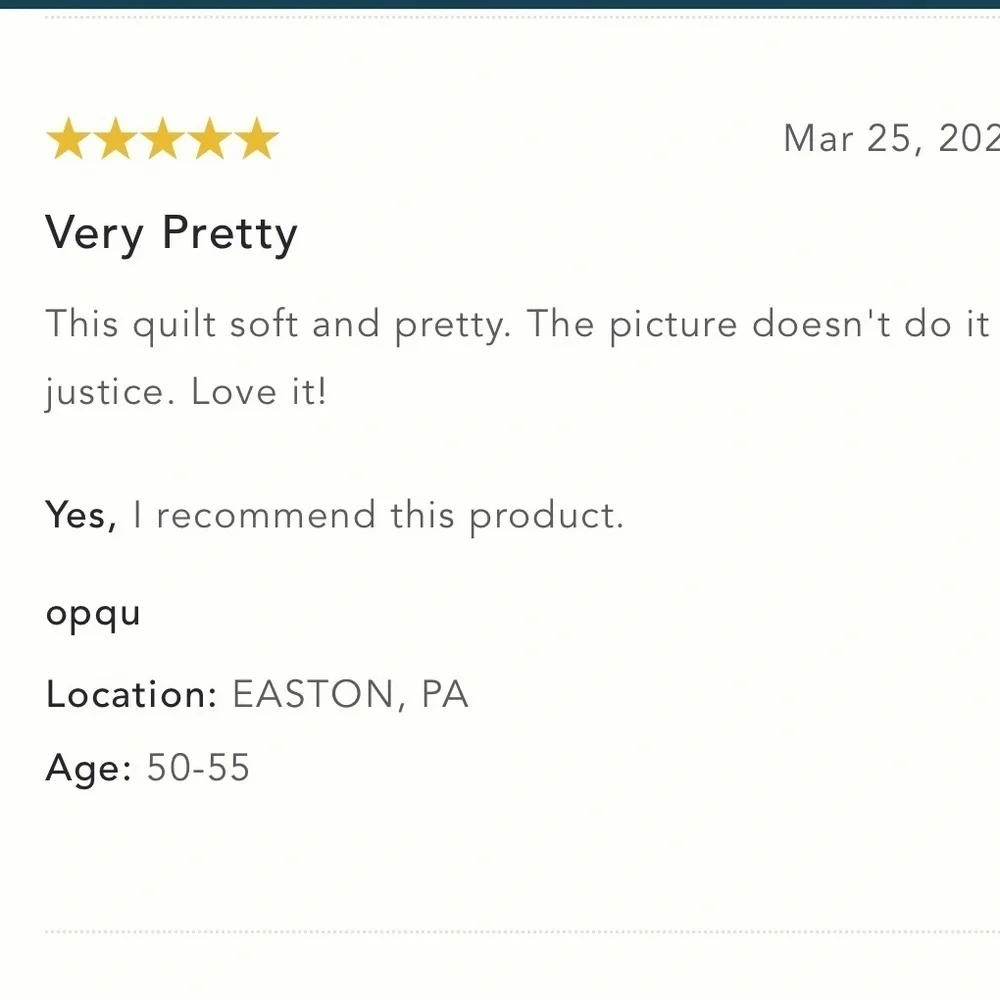
Task: Click the bold Age label
Action: coord(89,768)
